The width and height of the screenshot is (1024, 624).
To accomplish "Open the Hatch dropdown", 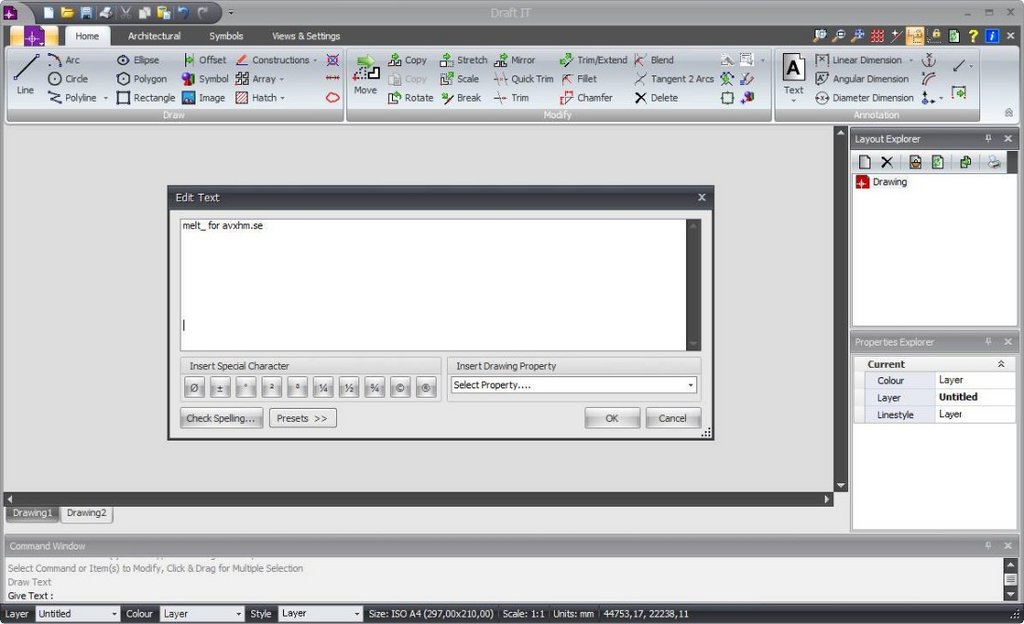I will click(283, 98).
